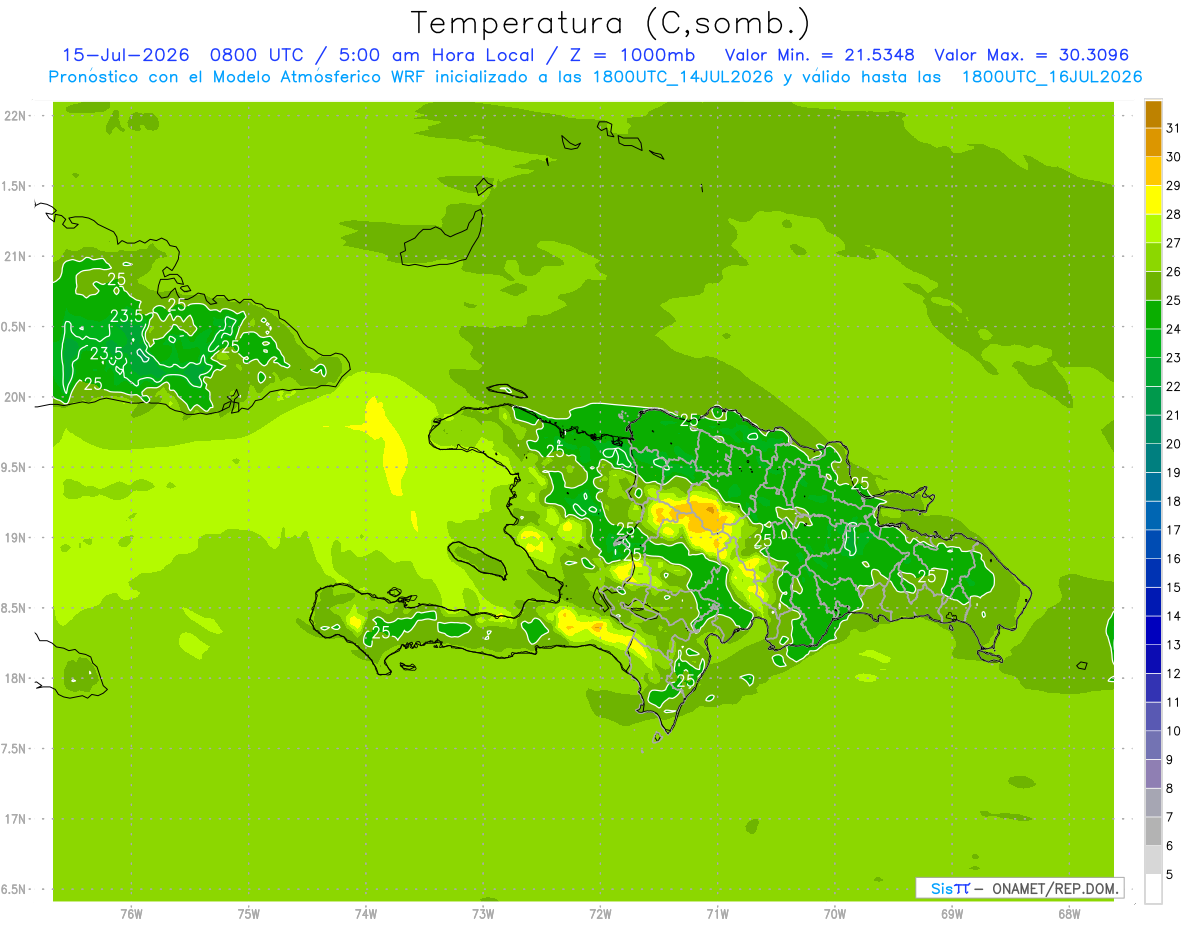Screen dimensions: 1200x927
Task: Click the orange legend swatch between 30 and 31
Action: [x=1153, y=142]
